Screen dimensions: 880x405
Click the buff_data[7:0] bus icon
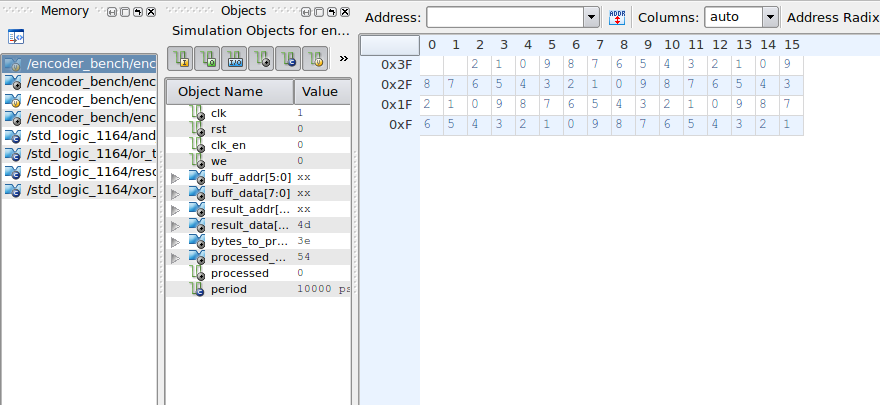pos(197,193)
